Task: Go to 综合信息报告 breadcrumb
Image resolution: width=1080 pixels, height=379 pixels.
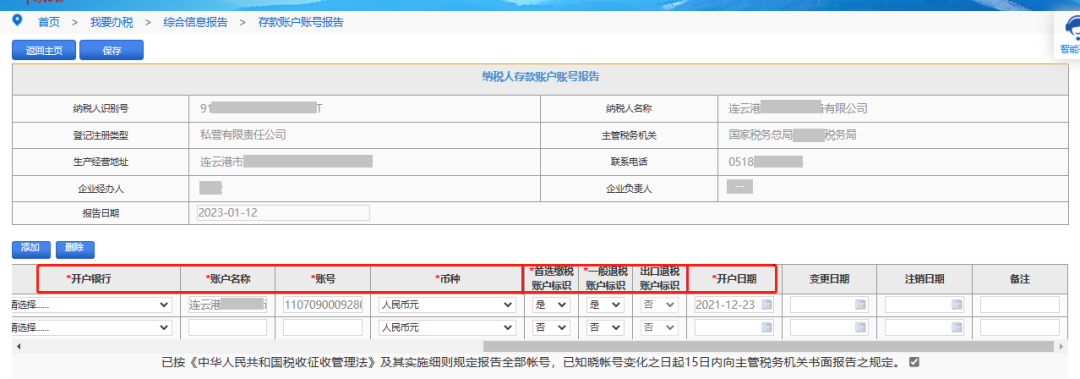Action: tap(196, 22)
